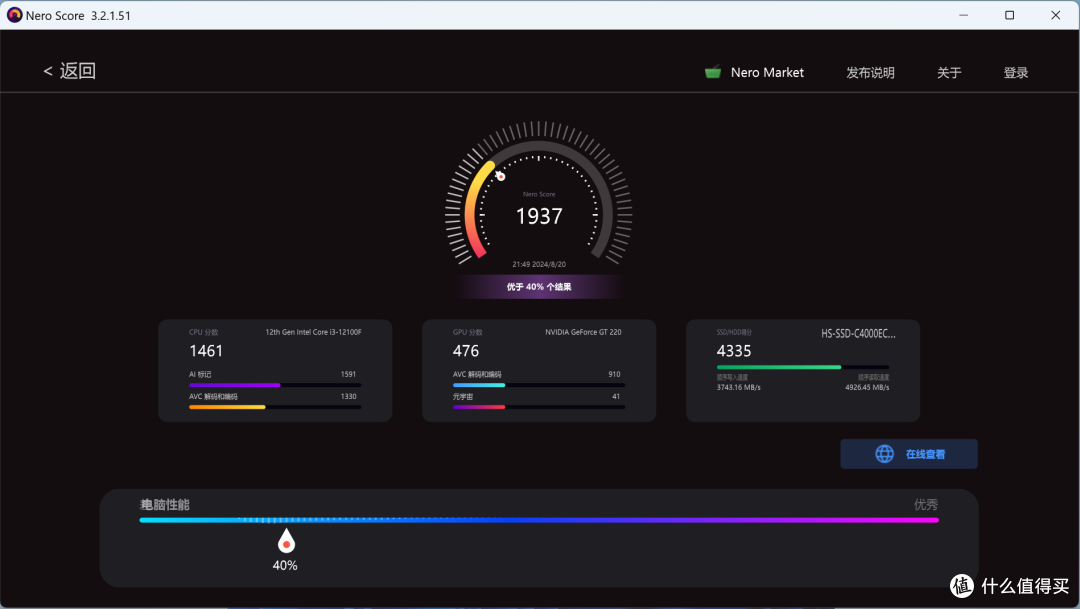The image size is (1080, 609).
Task: Click the 优秀 label at bar end
Action: [x=926, y=504]
